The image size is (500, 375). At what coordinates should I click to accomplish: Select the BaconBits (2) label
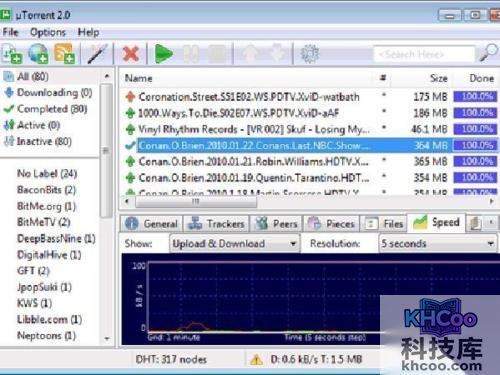[46, 190]
